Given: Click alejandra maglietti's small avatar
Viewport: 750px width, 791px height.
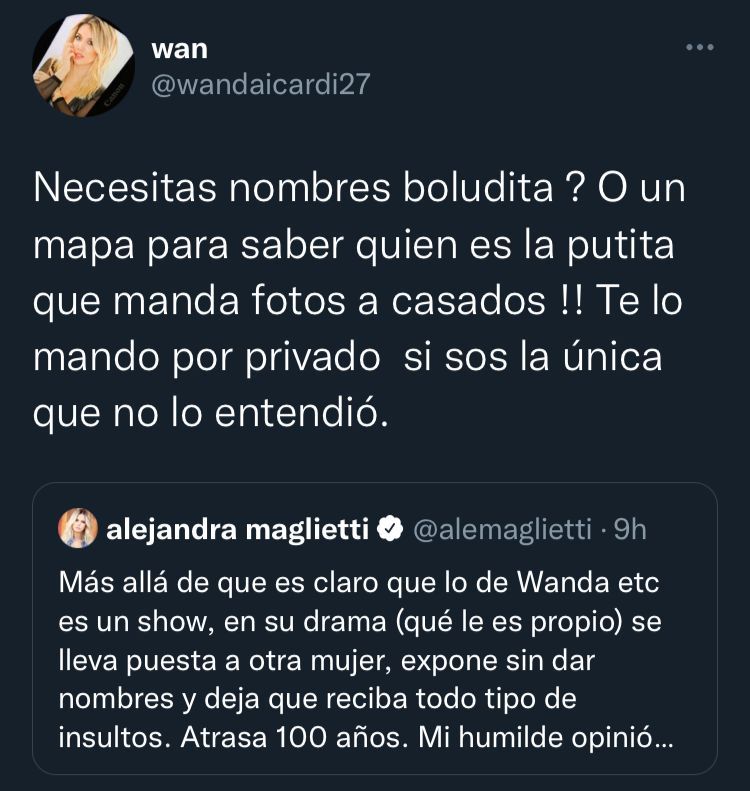Looking at the screenshot, I should [78, 528].
